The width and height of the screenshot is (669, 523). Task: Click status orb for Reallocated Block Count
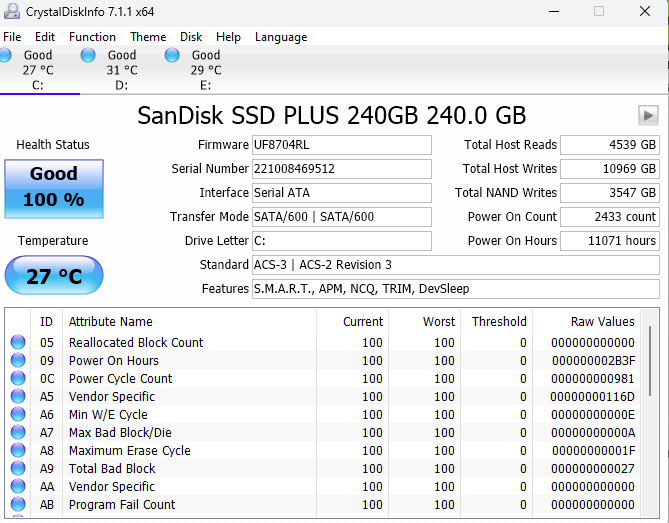[18, 343]
